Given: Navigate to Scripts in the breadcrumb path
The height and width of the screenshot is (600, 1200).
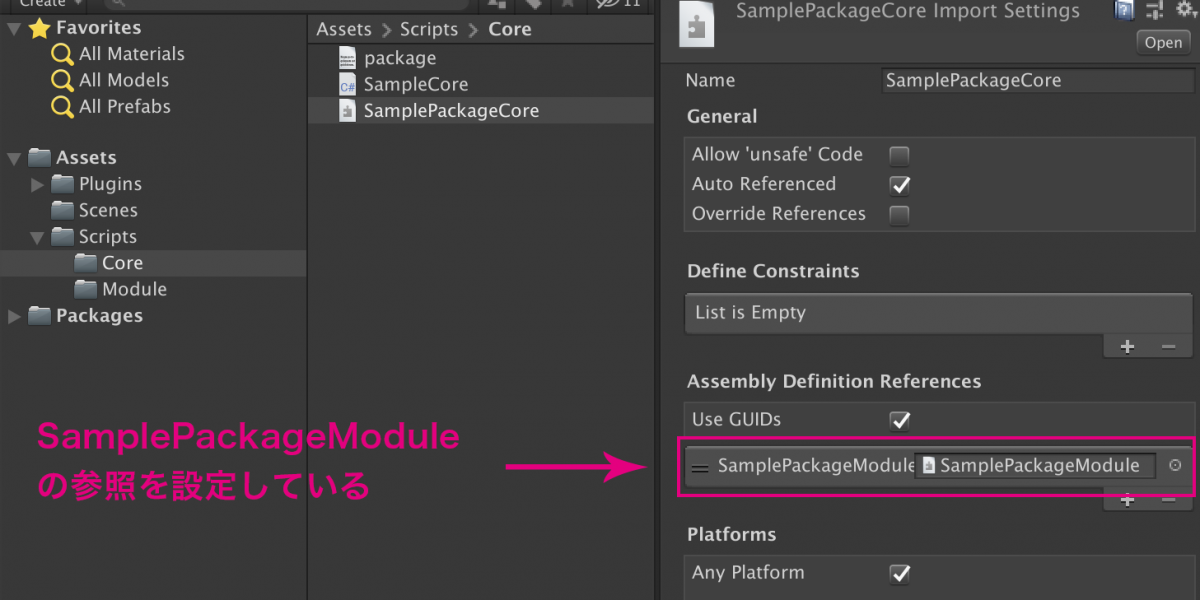Looking at the screenshot, I should [429, 29].
